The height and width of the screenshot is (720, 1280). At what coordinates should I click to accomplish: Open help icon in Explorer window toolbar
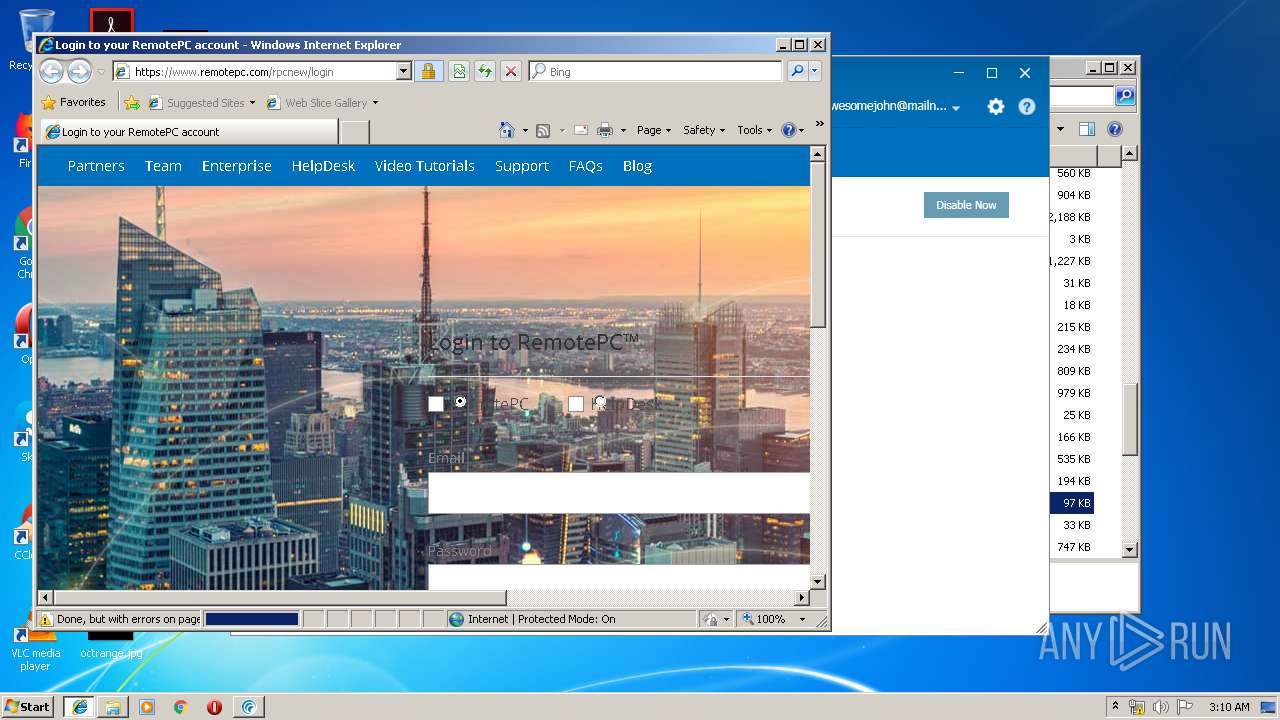pyautogui.click(x=1115, y=129)
